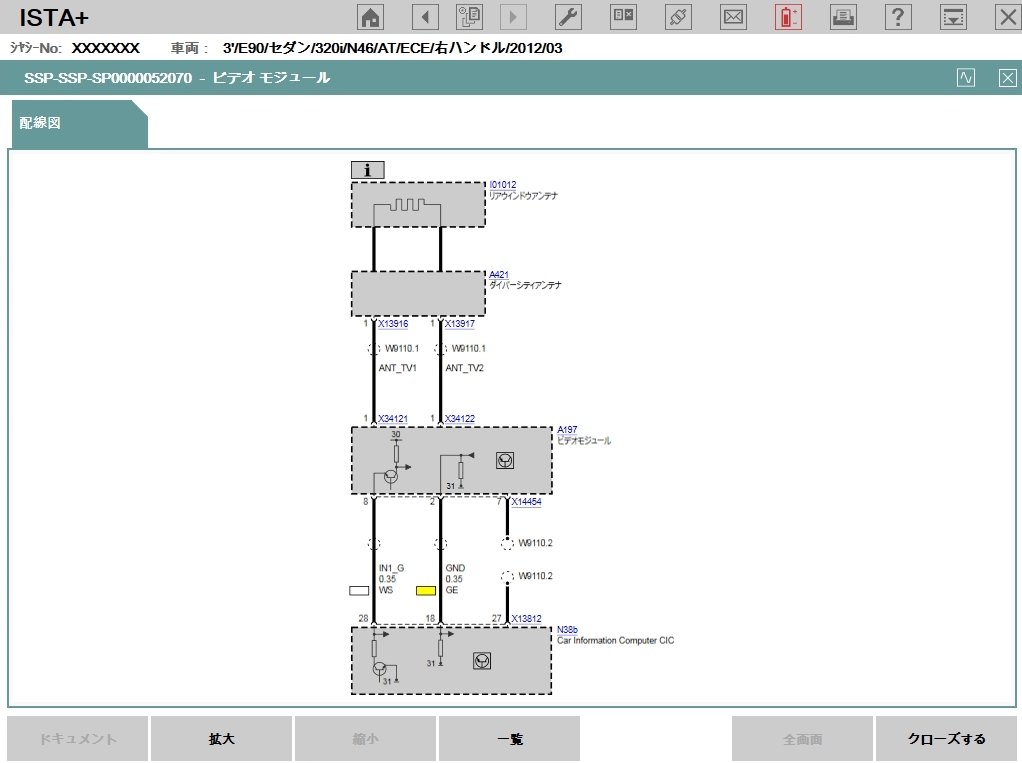Open connector link X13917

[x=460, y=323]
